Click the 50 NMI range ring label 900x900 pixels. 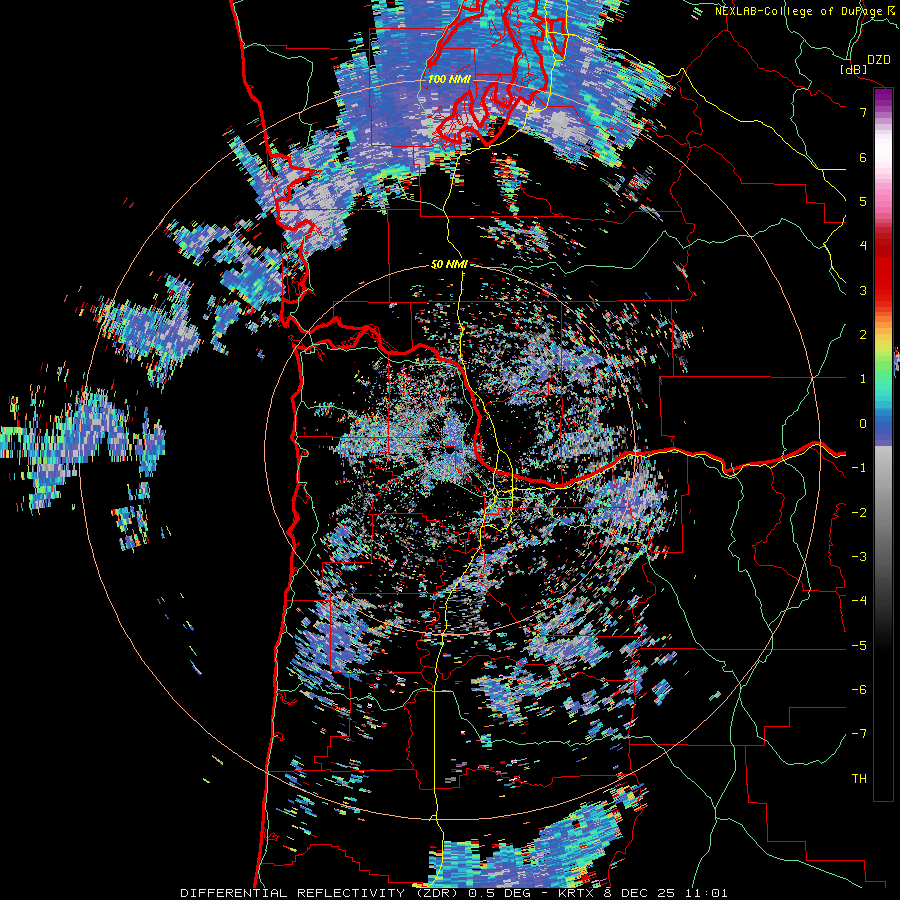coord(449,264)
